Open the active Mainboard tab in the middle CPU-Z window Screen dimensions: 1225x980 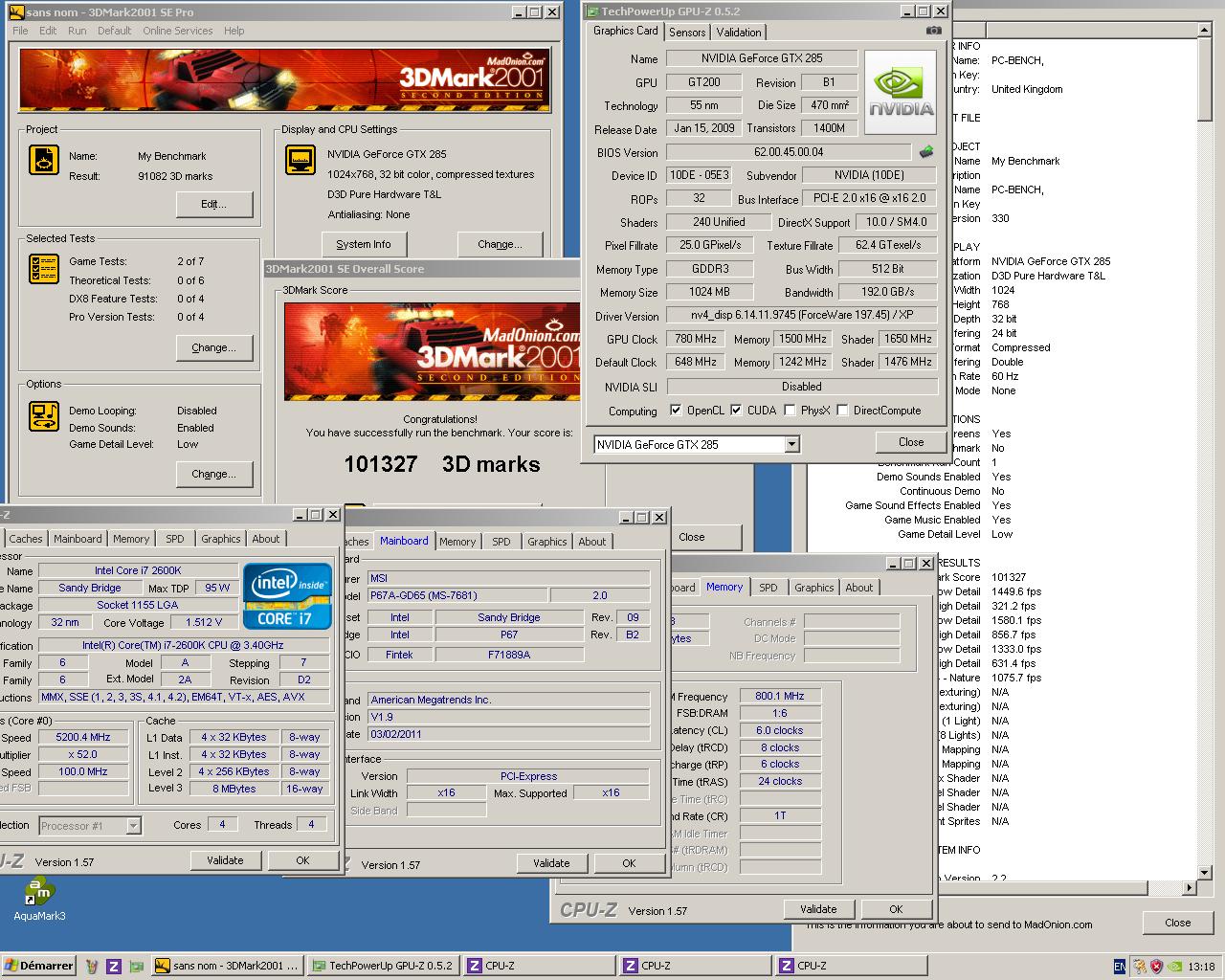[x=404, y=541]
